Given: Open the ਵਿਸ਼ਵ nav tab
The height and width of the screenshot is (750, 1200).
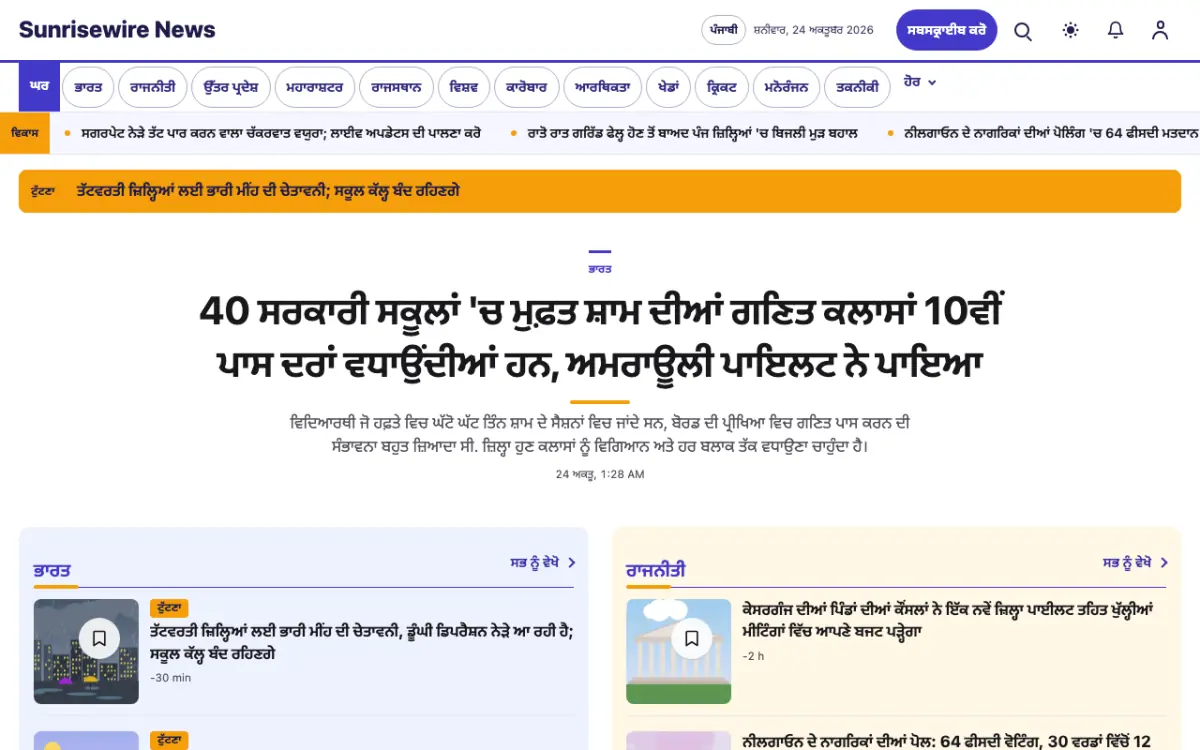Looking at the screenshot, I should (x=464, y=87).
